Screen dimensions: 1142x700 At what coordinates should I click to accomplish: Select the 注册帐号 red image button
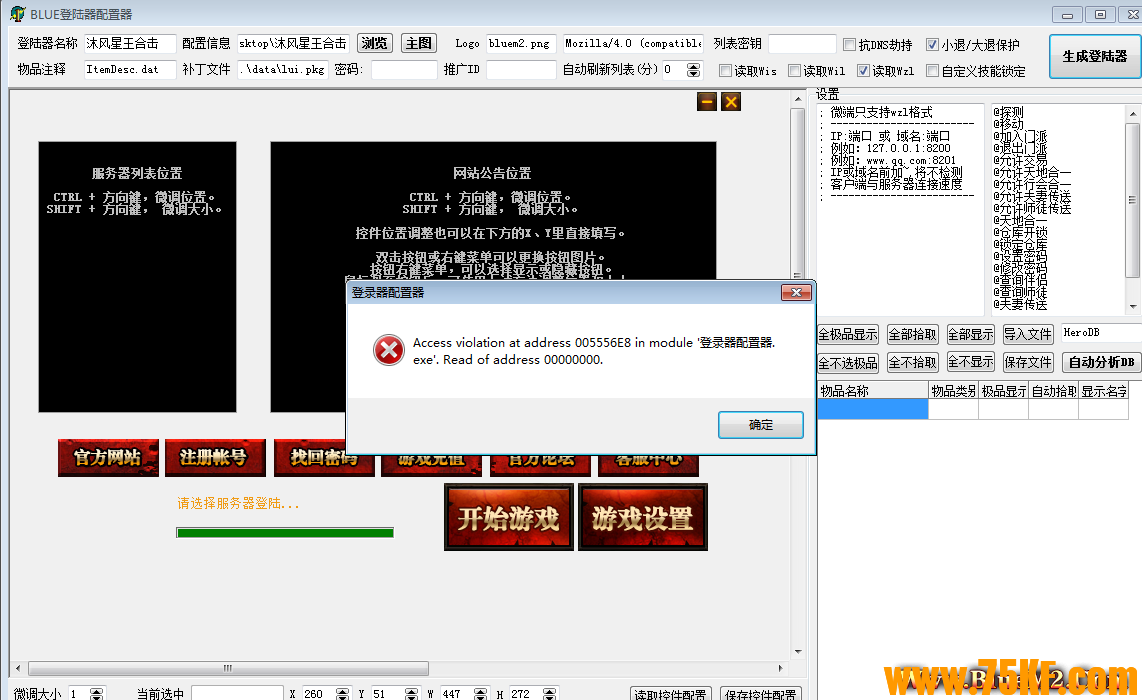click(215, 457)
